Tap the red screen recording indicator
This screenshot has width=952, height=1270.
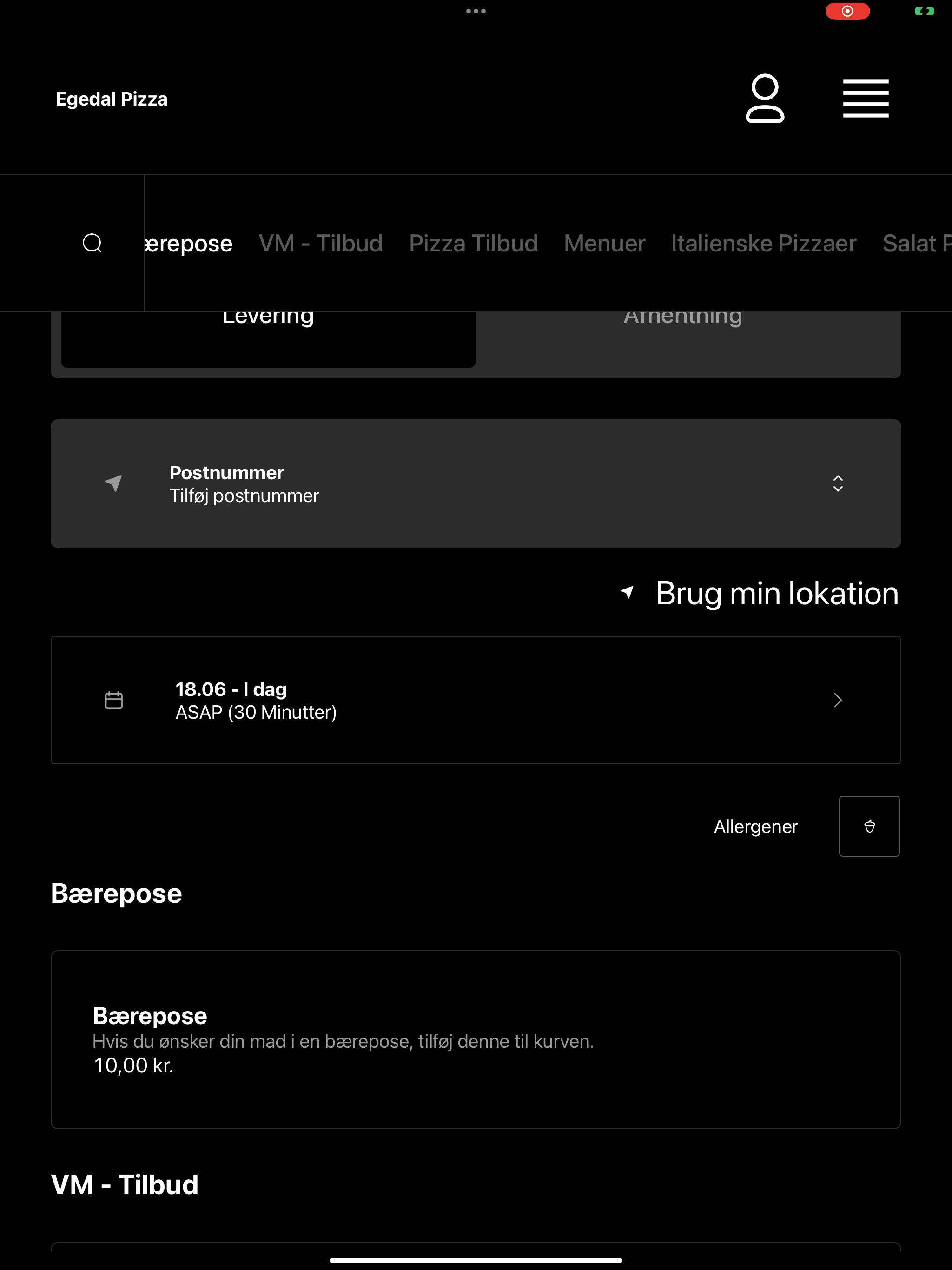coord(847,11)
